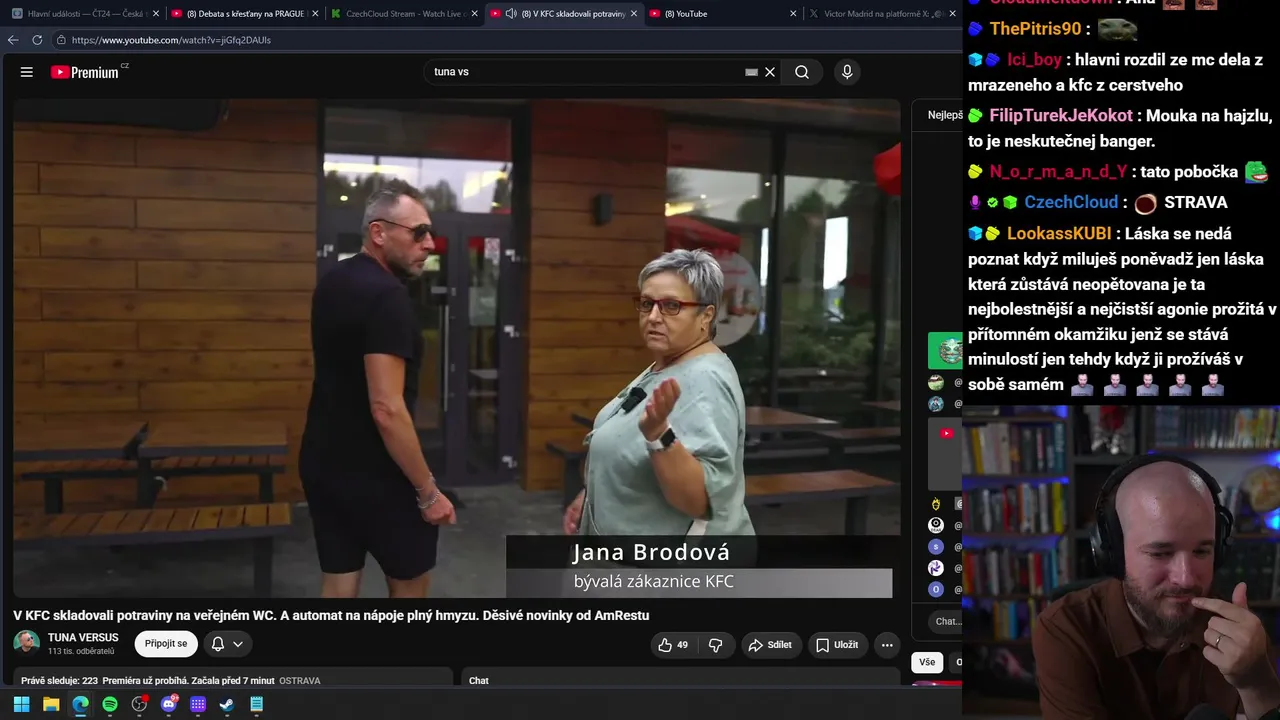Click ThePitris90 username in stream chat
1280x720 pixels.
[x=1036, y=29]
